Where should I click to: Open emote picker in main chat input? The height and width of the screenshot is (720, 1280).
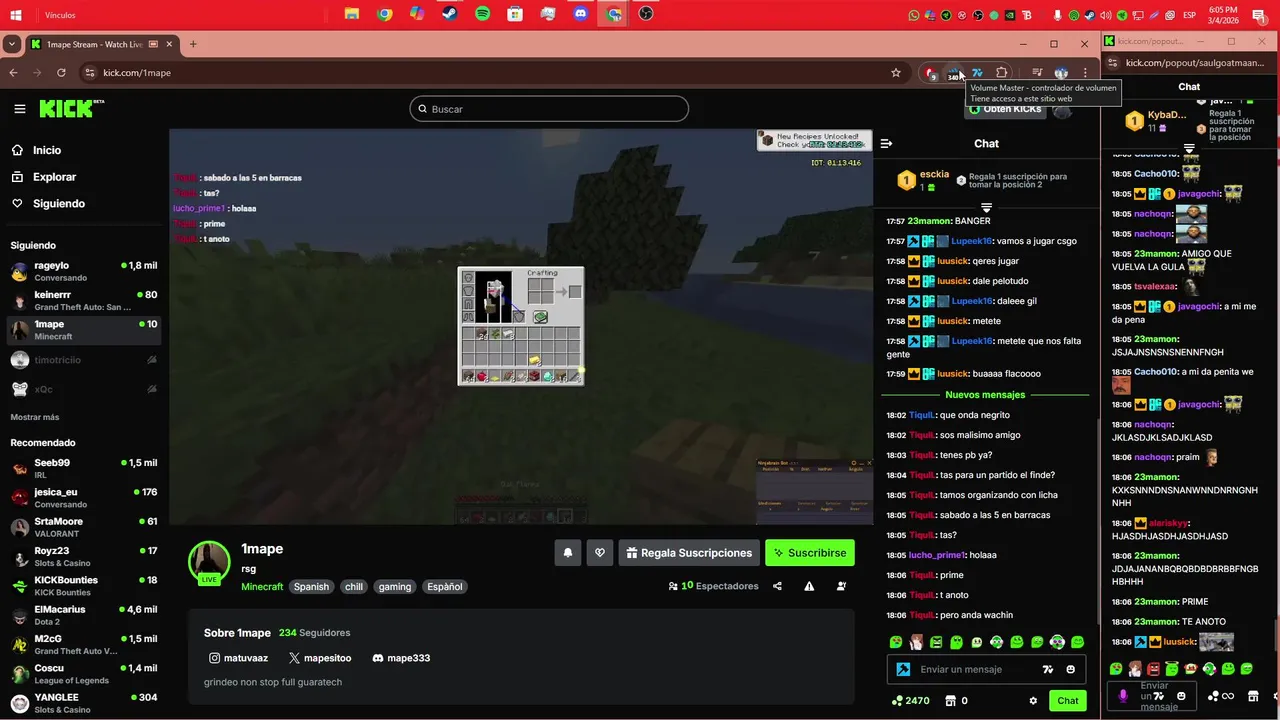(x=1070, y=670)
